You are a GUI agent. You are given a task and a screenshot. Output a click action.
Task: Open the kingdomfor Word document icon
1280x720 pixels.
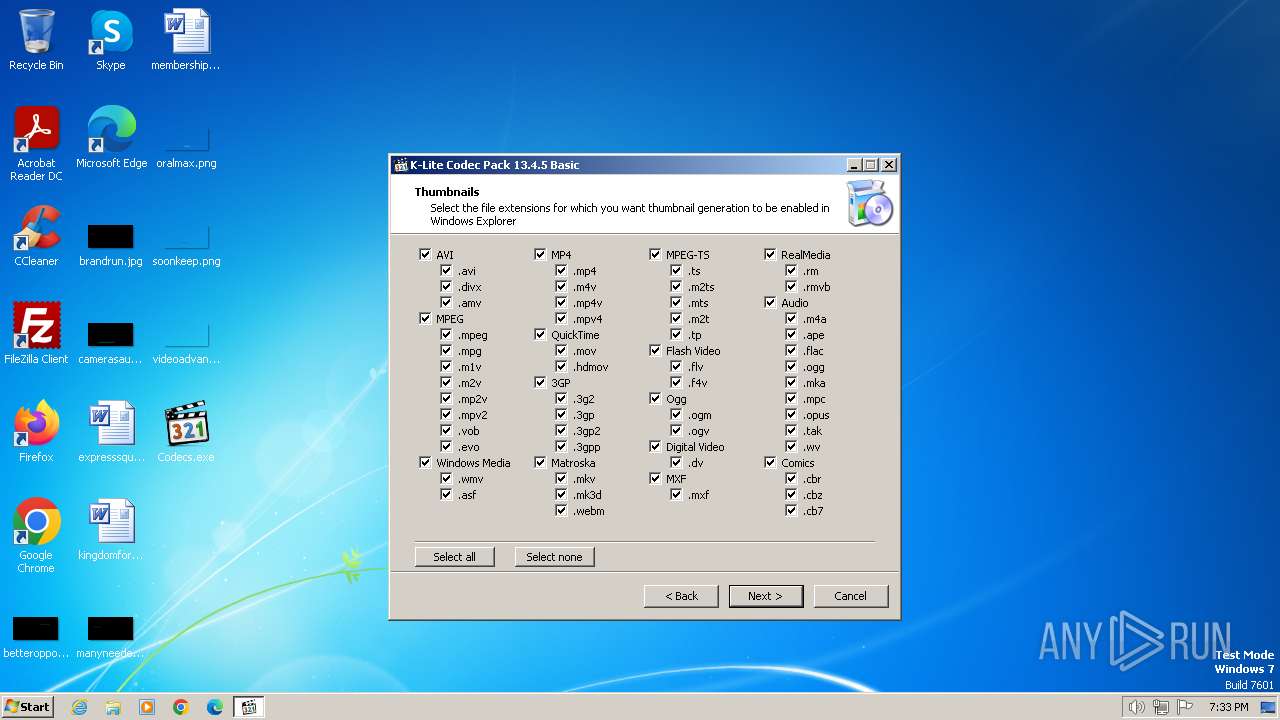(110, 530)
